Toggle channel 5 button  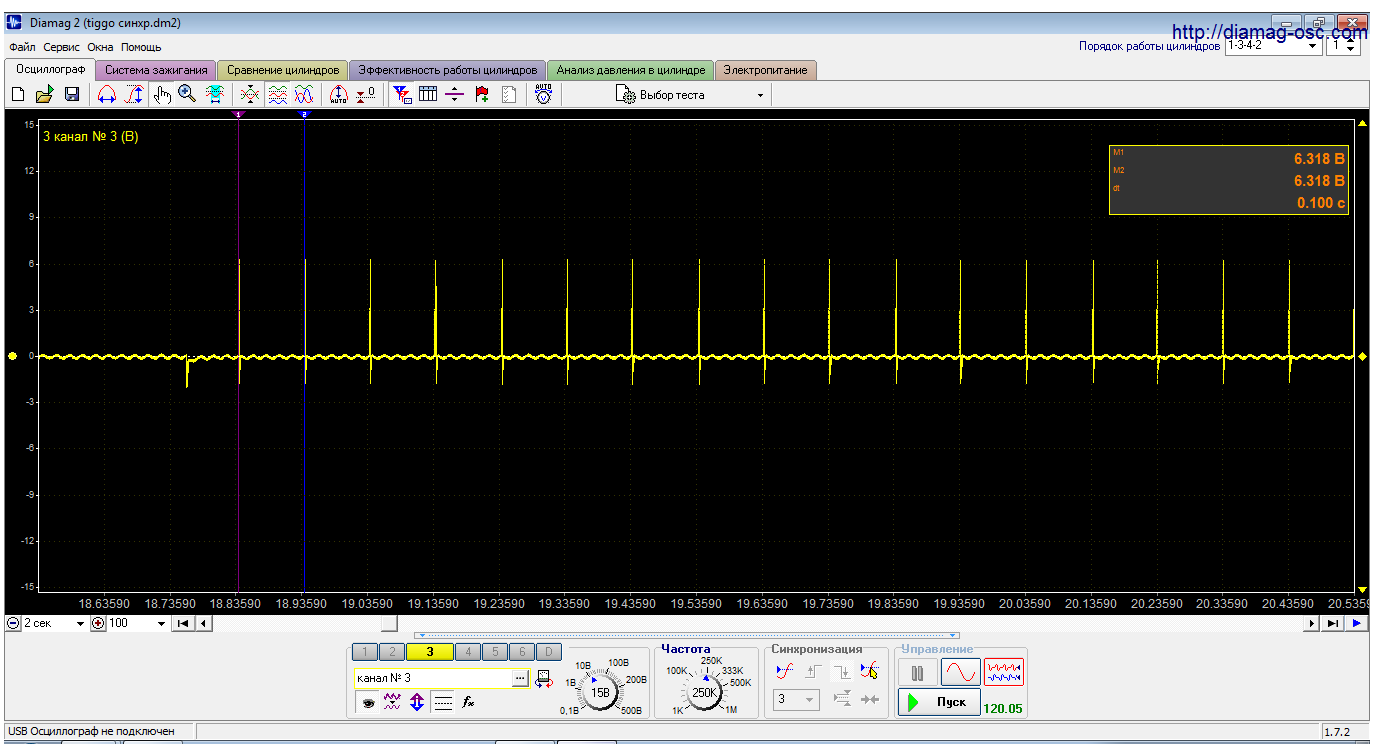tap(494, 652)
